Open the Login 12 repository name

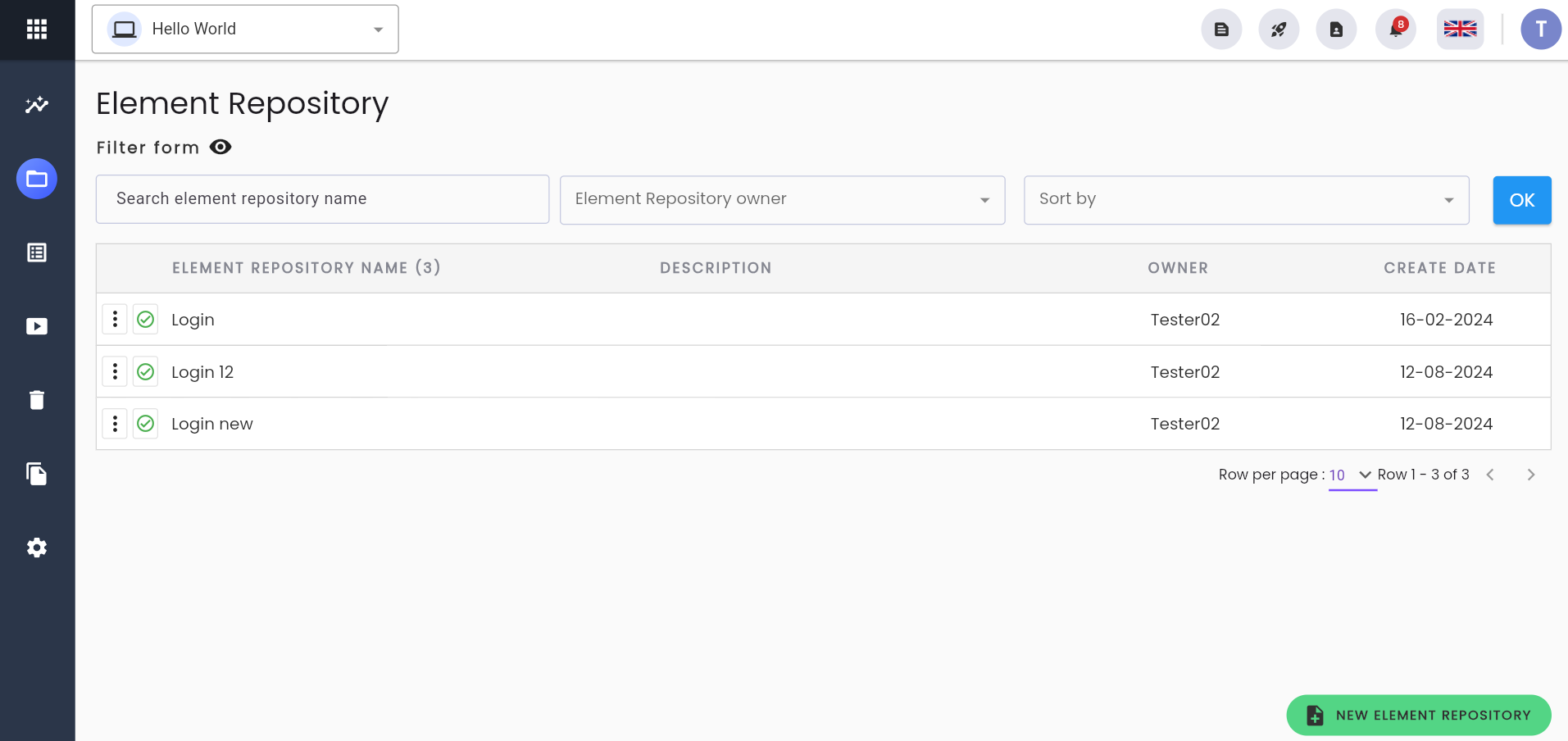coord(202,372)
